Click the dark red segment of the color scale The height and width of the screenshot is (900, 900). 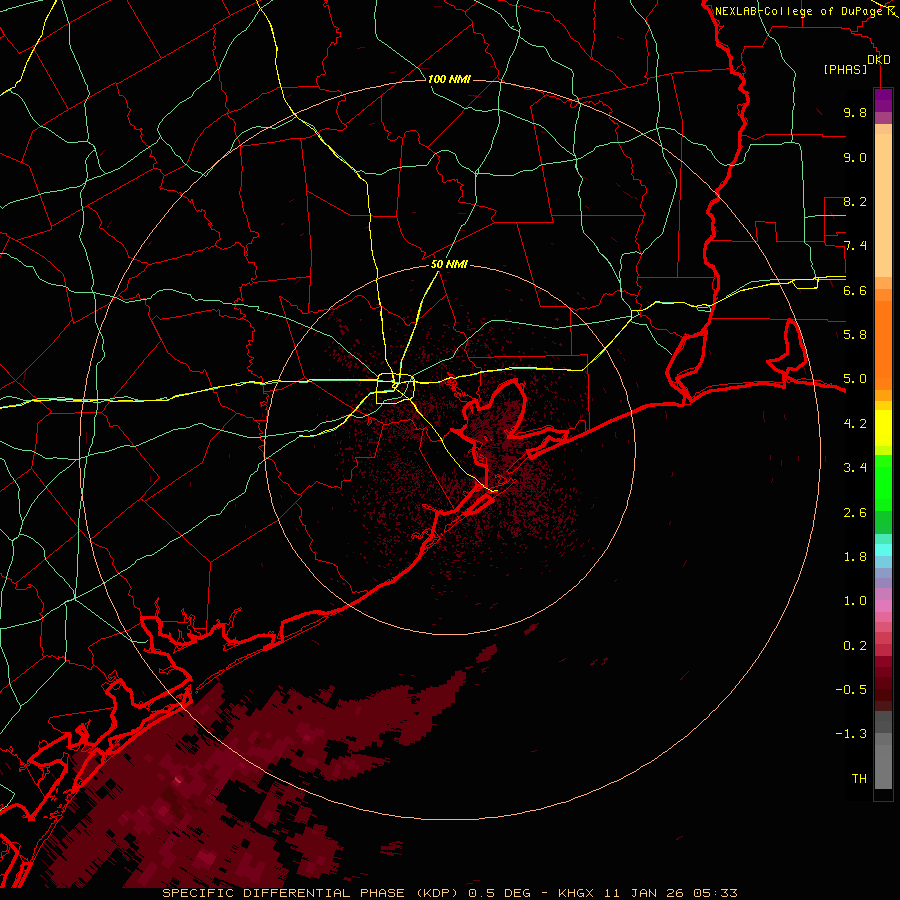(x=883, y=683)
